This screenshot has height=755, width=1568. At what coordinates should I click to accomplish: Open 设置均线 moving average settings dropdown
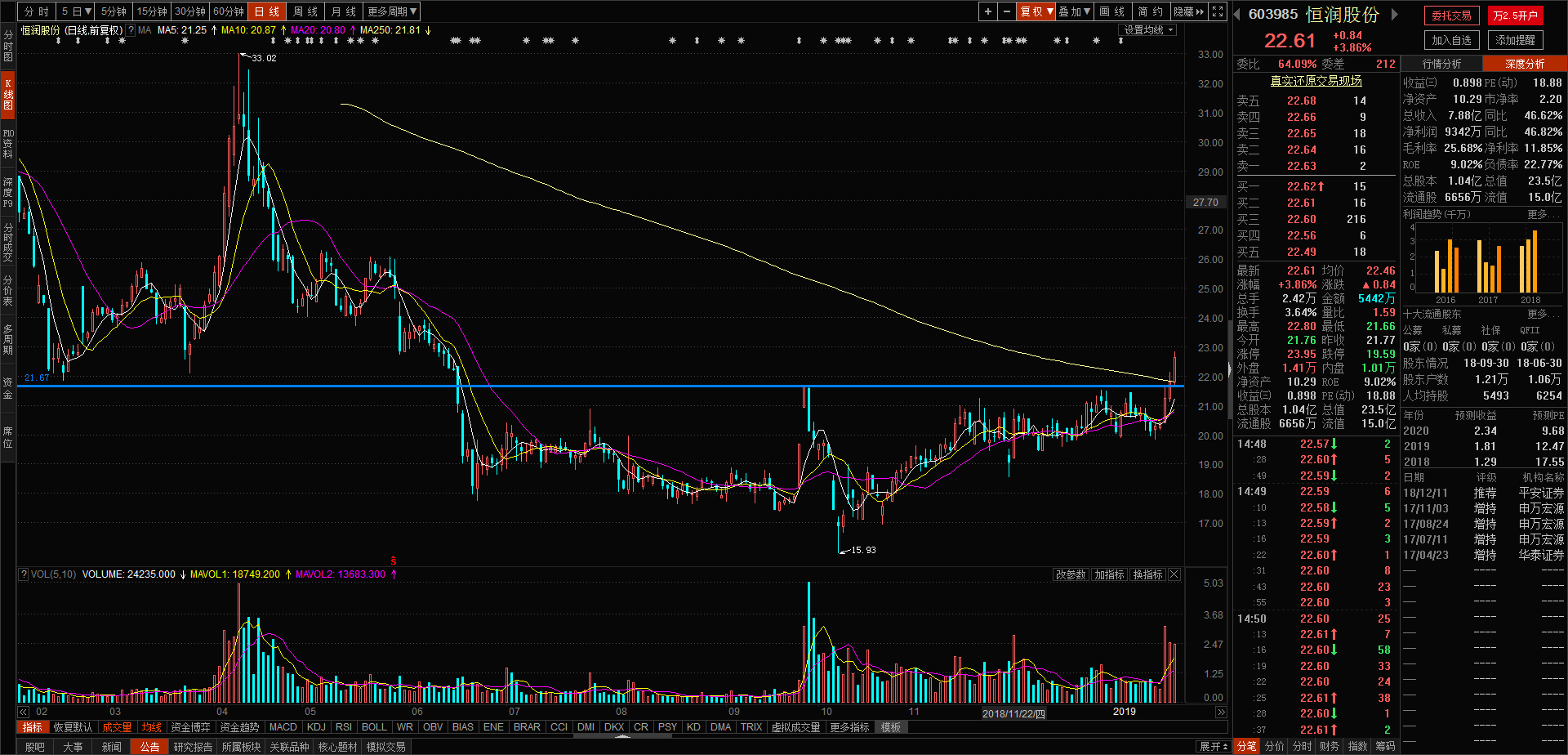pos(1147,30)
